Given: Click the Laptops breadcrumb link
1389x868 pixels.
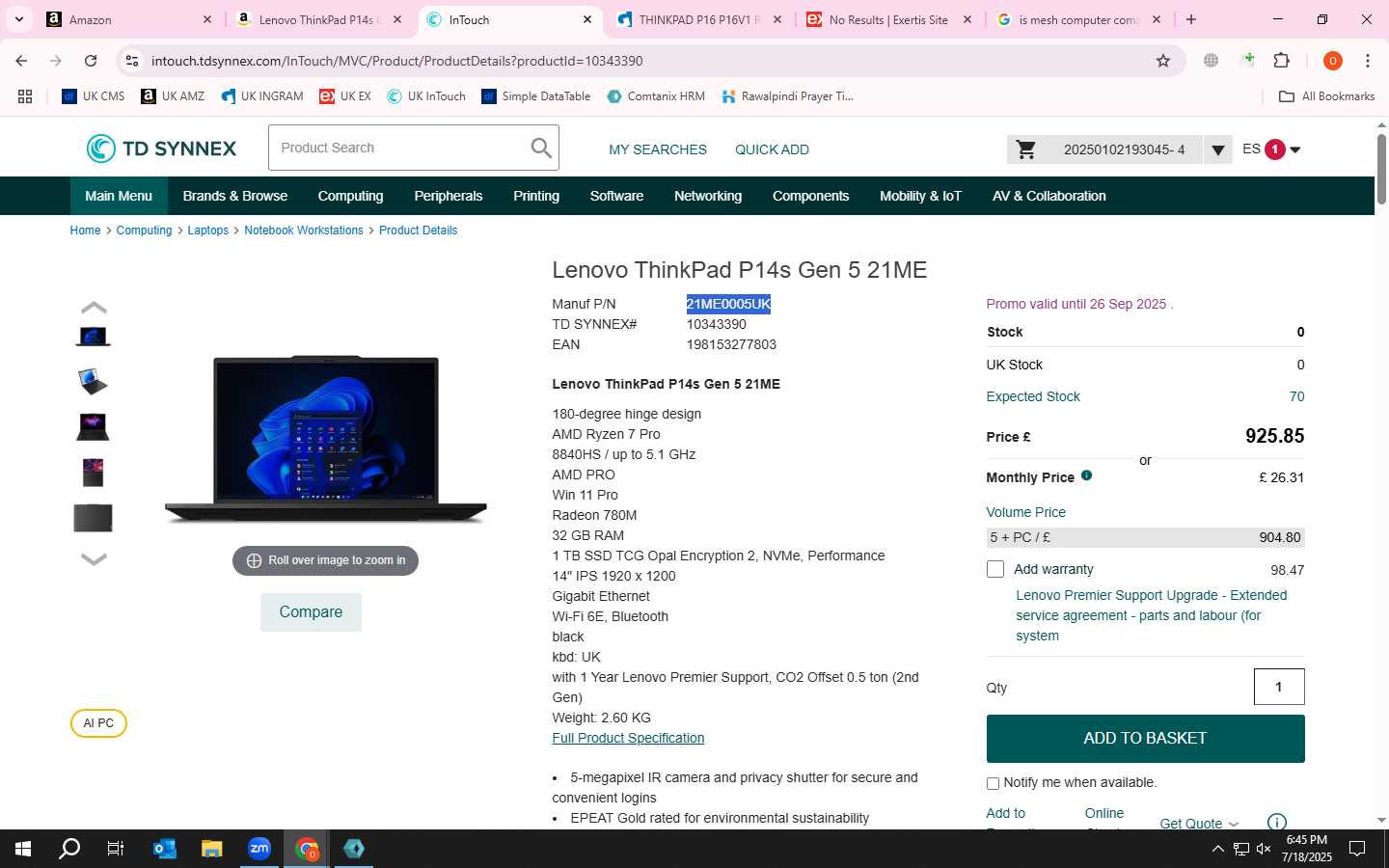Looking at the screenshot, I should click(x=208, y=231).
